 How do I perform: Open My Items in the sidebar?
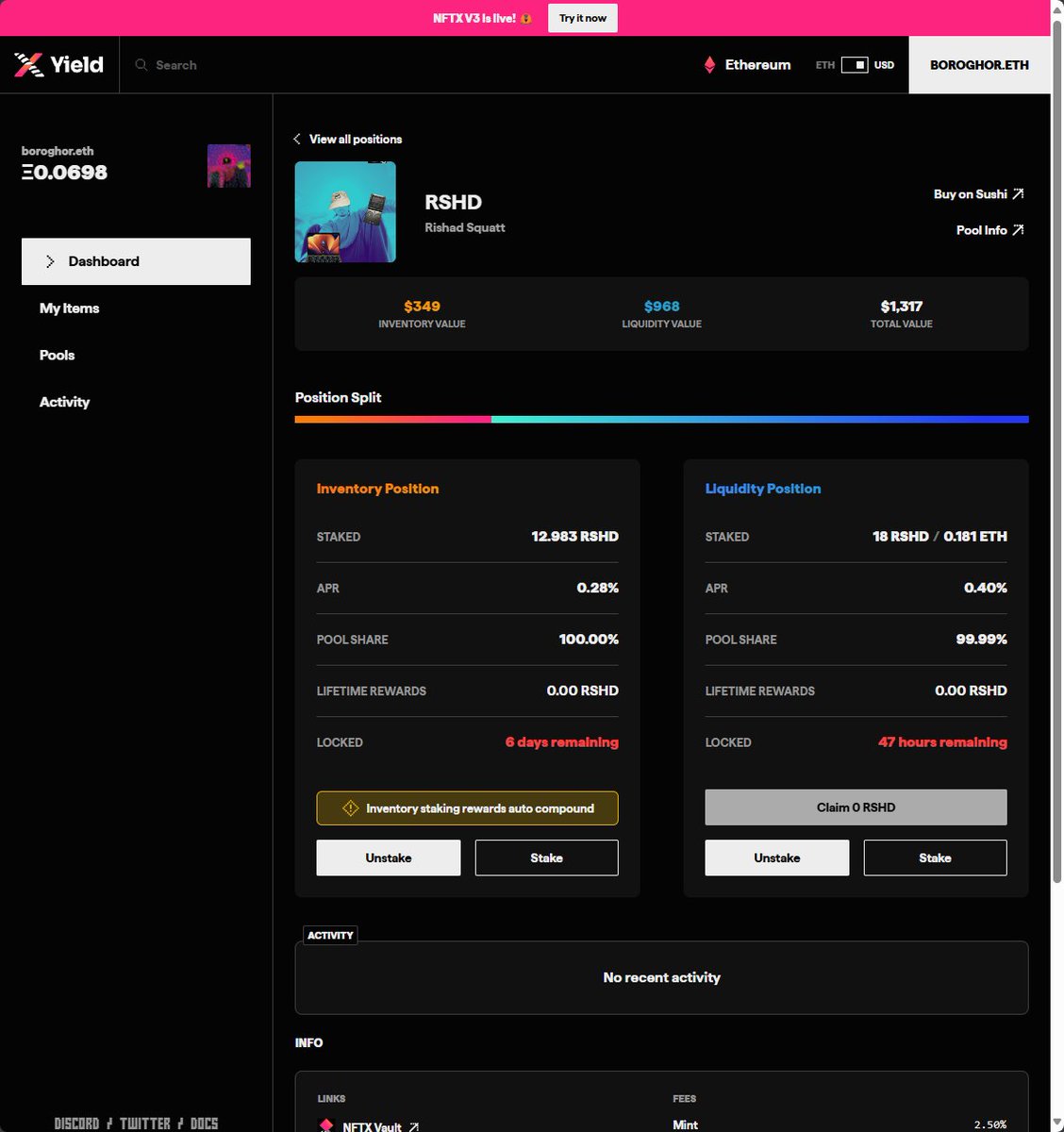click(x=69, y=308)
